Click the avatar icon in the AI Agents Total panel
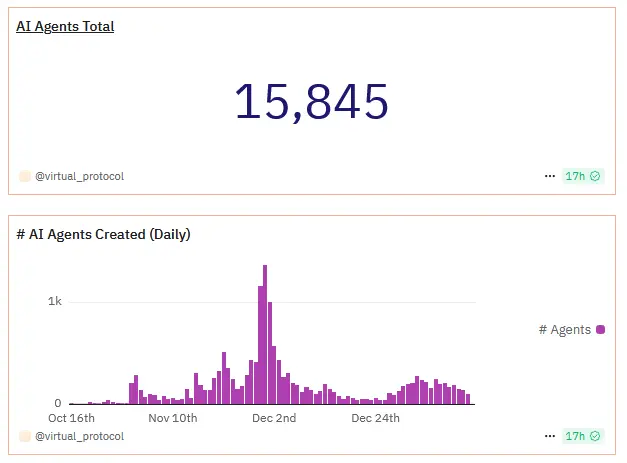 25,176
